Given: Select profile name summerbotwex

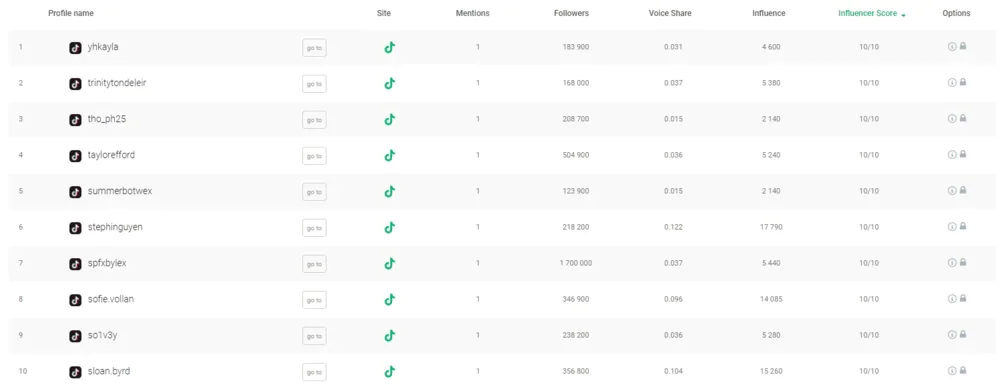Looking at the screenshot, I should pos(120,191).
